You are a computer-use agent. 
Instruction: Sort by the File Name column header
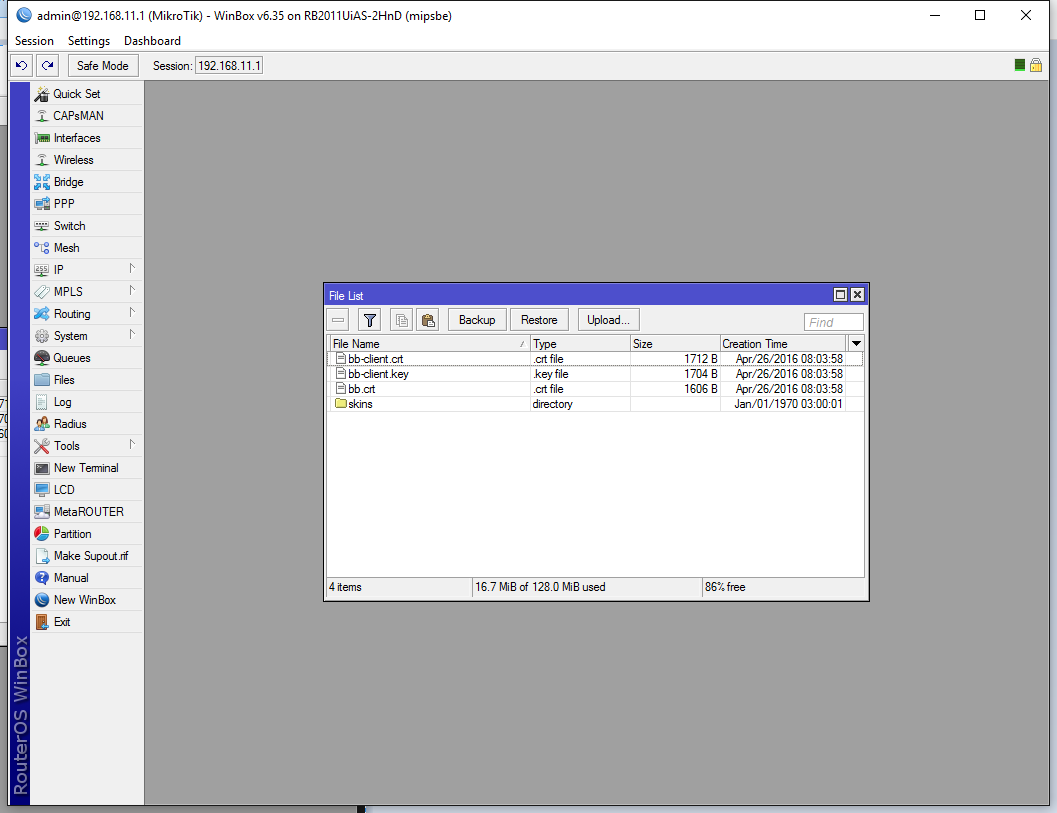tap(429, 343)
